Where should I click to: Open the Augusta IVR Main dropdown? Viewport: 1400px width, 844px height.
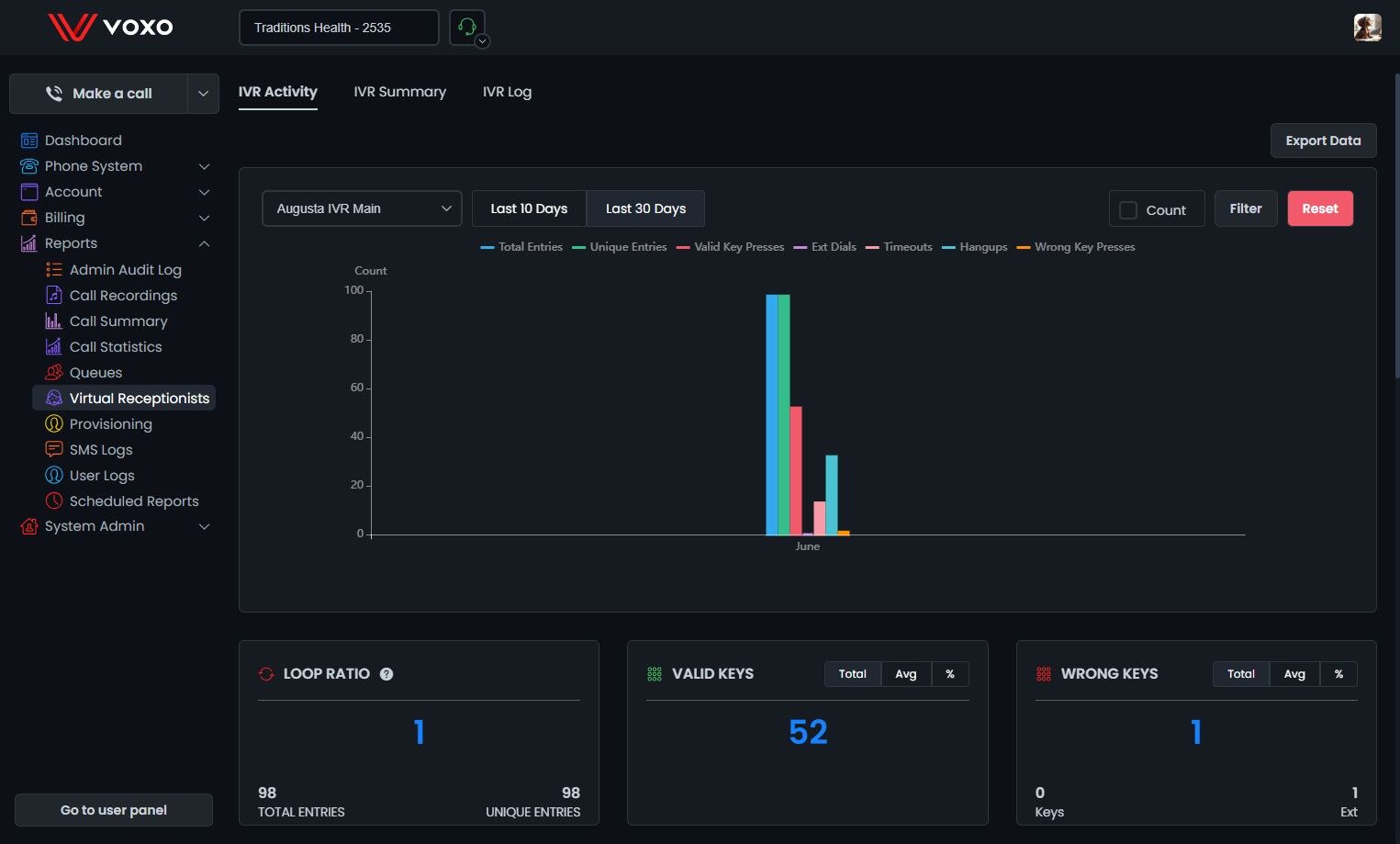point(362,208)
